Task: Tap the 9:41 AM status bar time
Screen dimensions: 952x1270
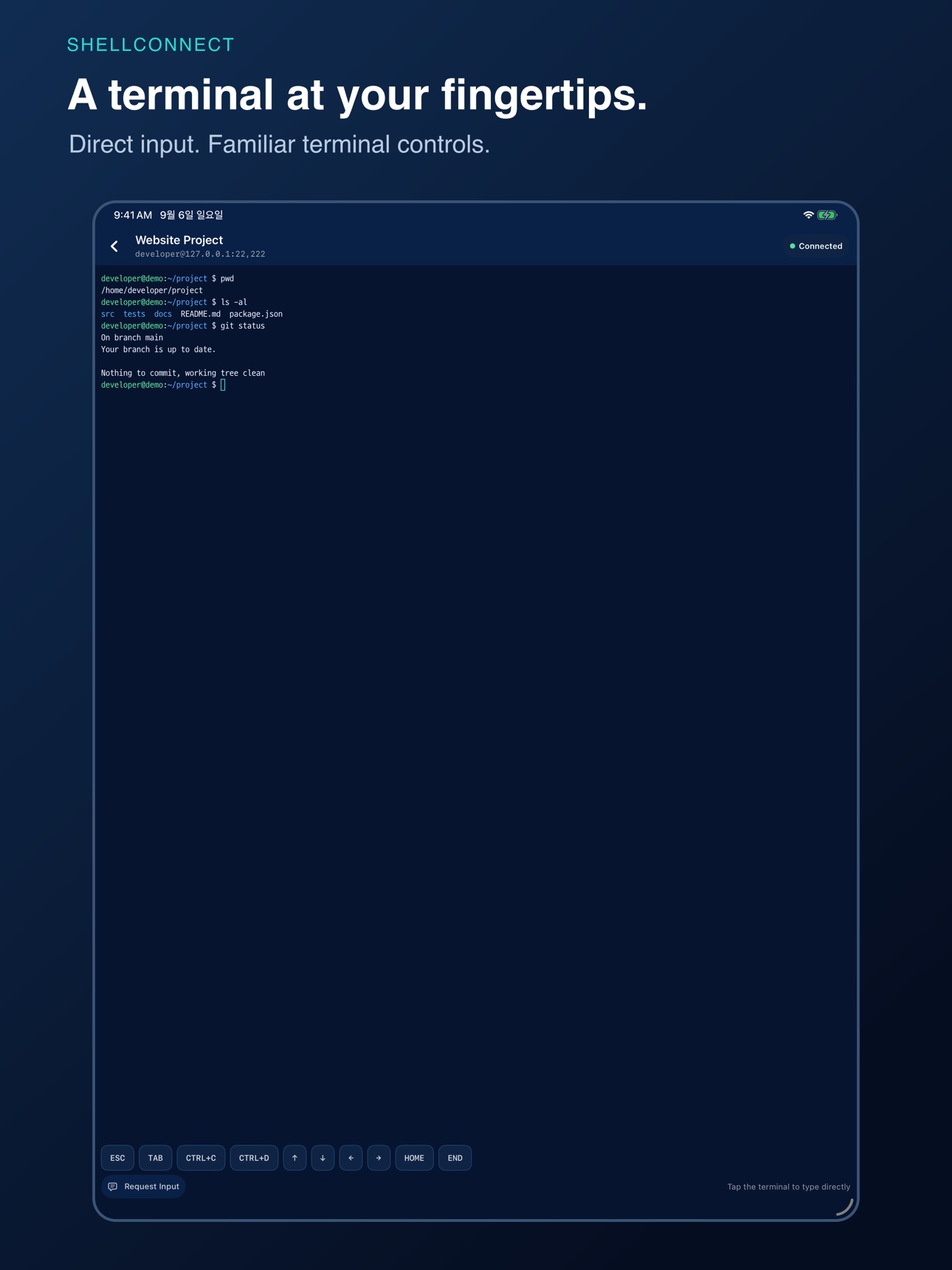Action: pos(133,215)
